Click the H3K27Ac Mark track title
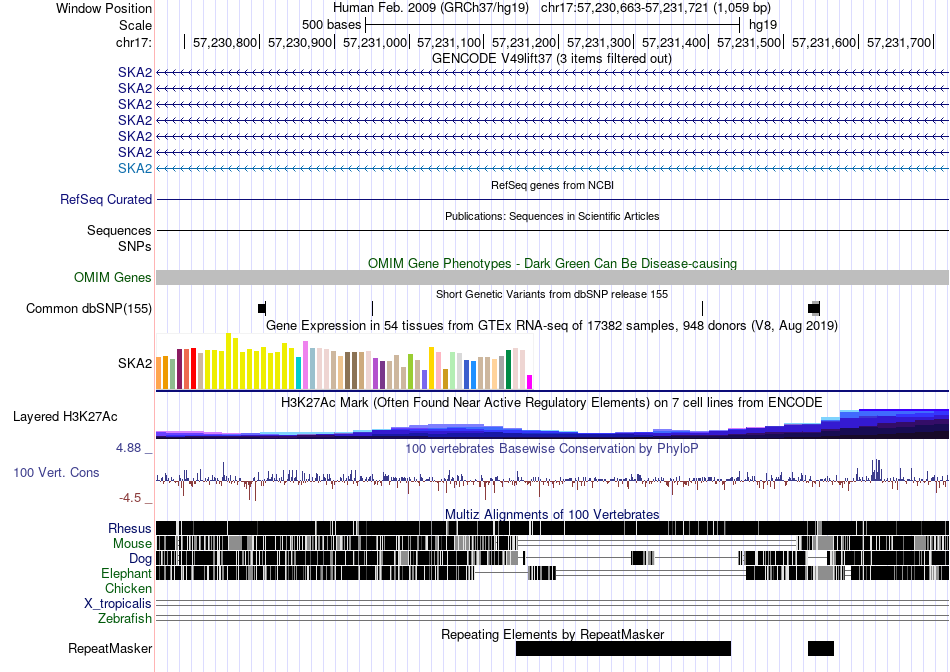Screen dimensions: 950x672 click(x=552, y=403)
